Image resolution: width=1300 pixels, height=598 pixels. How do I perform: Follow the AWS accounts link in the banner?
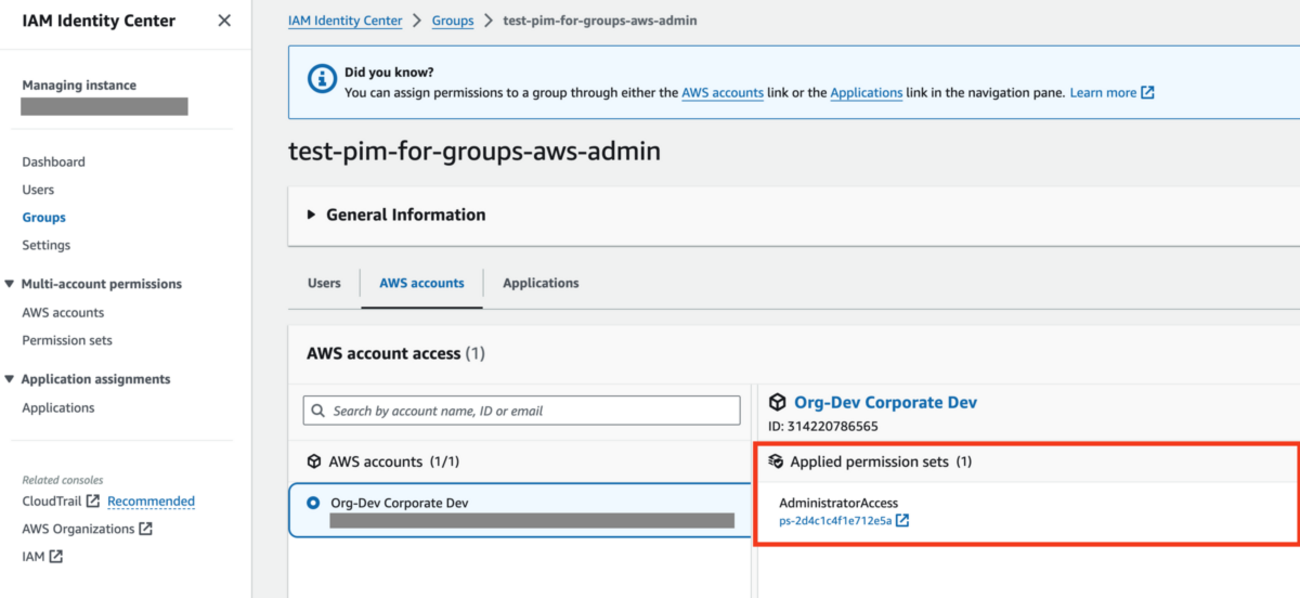(x=723, y=93)
